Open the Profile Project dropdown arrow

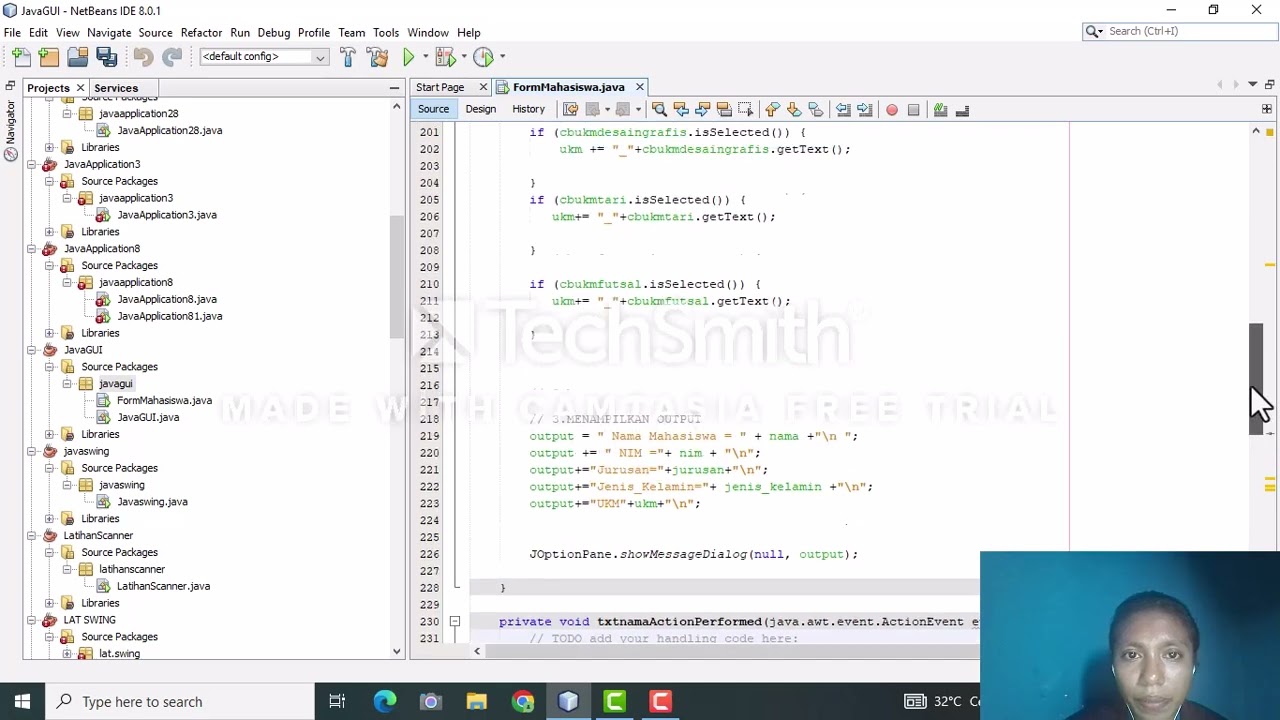pos(502,57)
